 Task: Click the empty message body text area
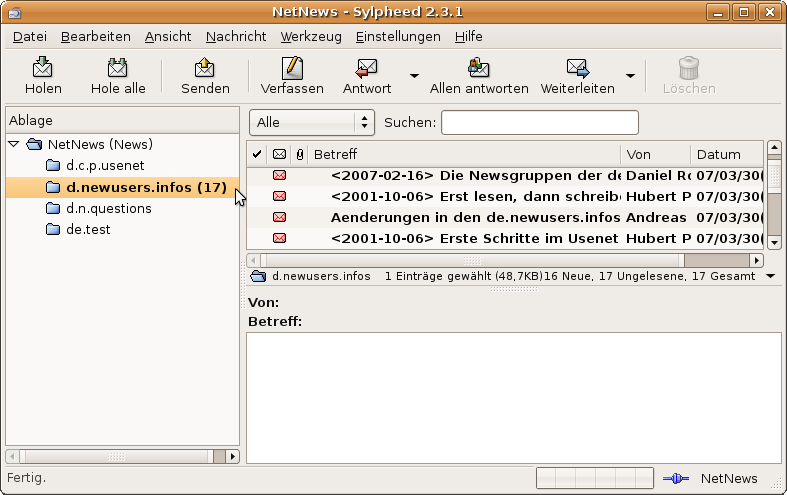(514, 398)
